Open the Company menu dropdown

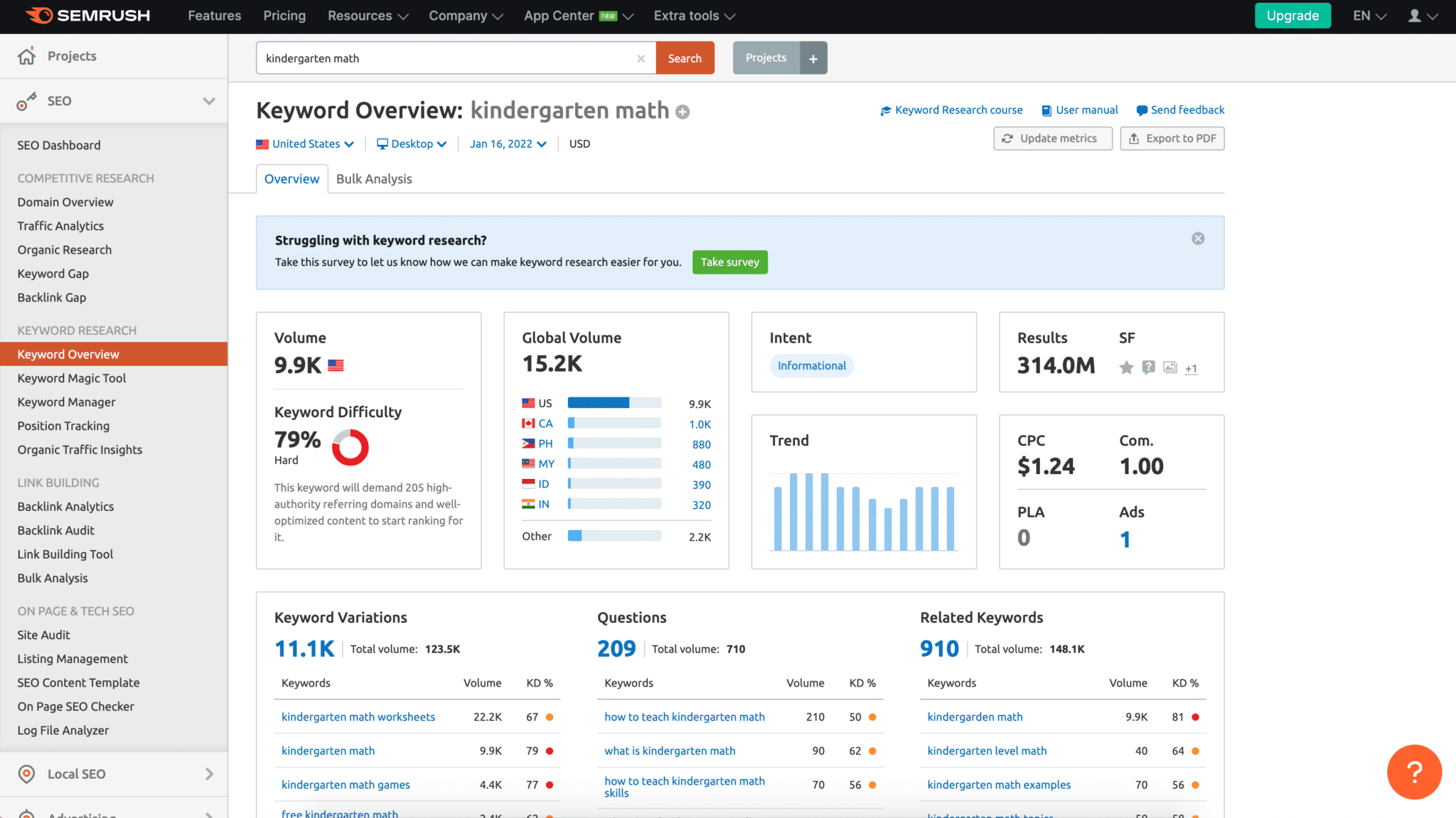[466, 16]
